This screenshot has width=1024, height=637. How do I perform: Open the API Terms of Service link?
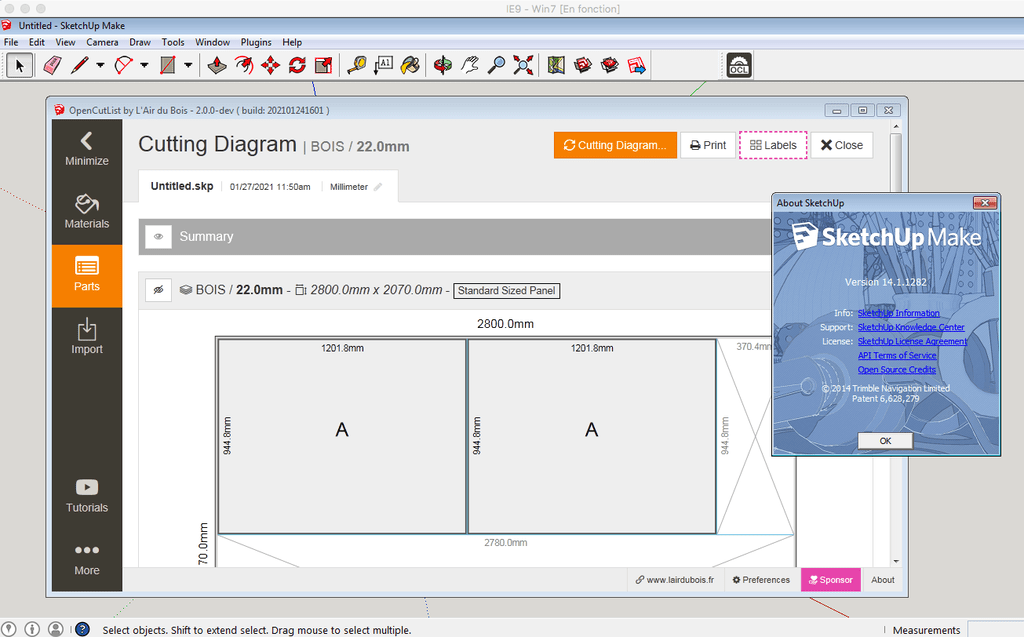pyautogui.click(x=897, y=355)
